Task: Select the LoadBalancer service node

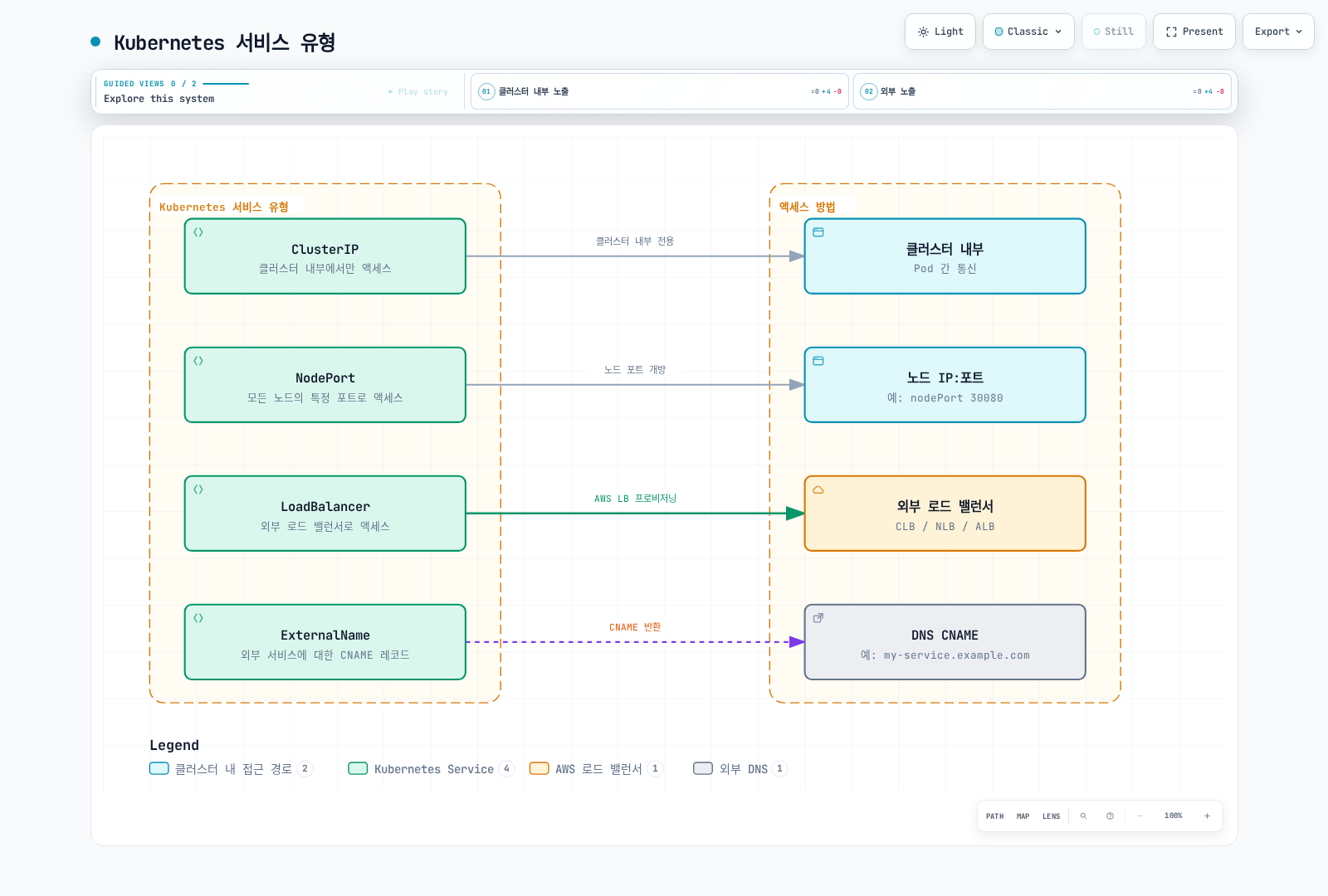Action: 325,514
